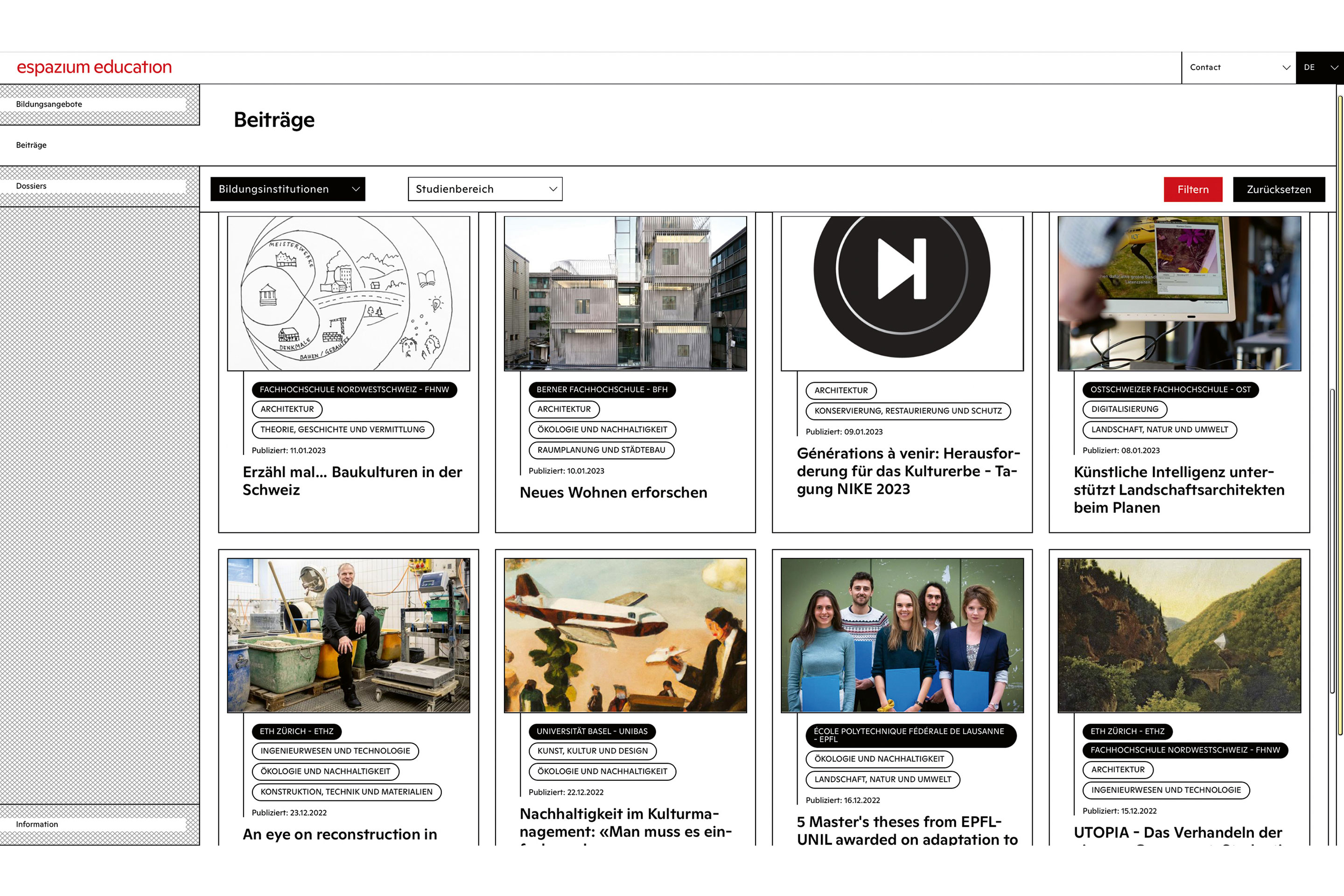
Task: Expand the Studienbereich filter dropdown
Action: [485, 189]
